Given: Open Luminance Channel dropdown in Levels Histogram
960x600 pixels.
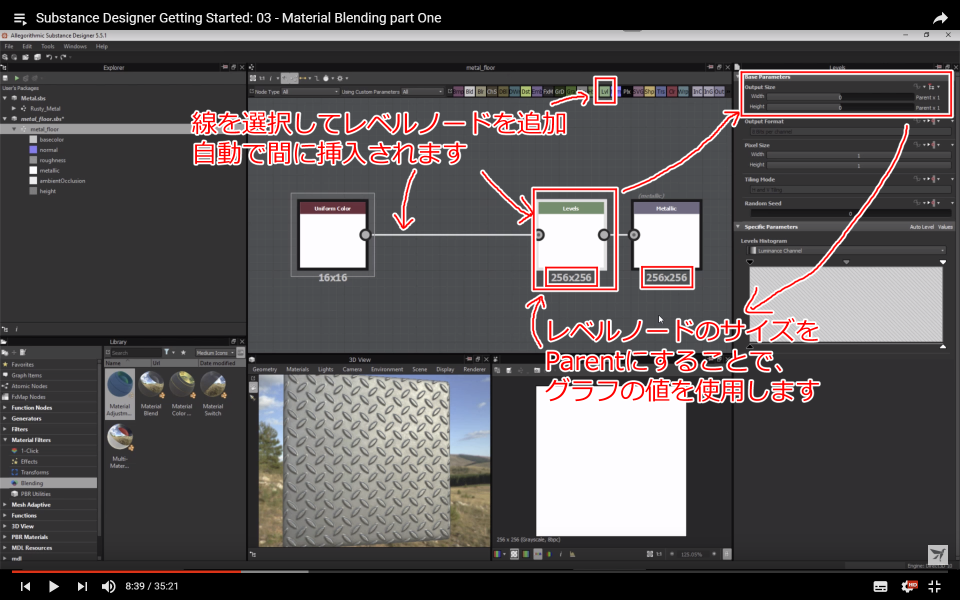Looking at the screenshot, I should [848, 250].
